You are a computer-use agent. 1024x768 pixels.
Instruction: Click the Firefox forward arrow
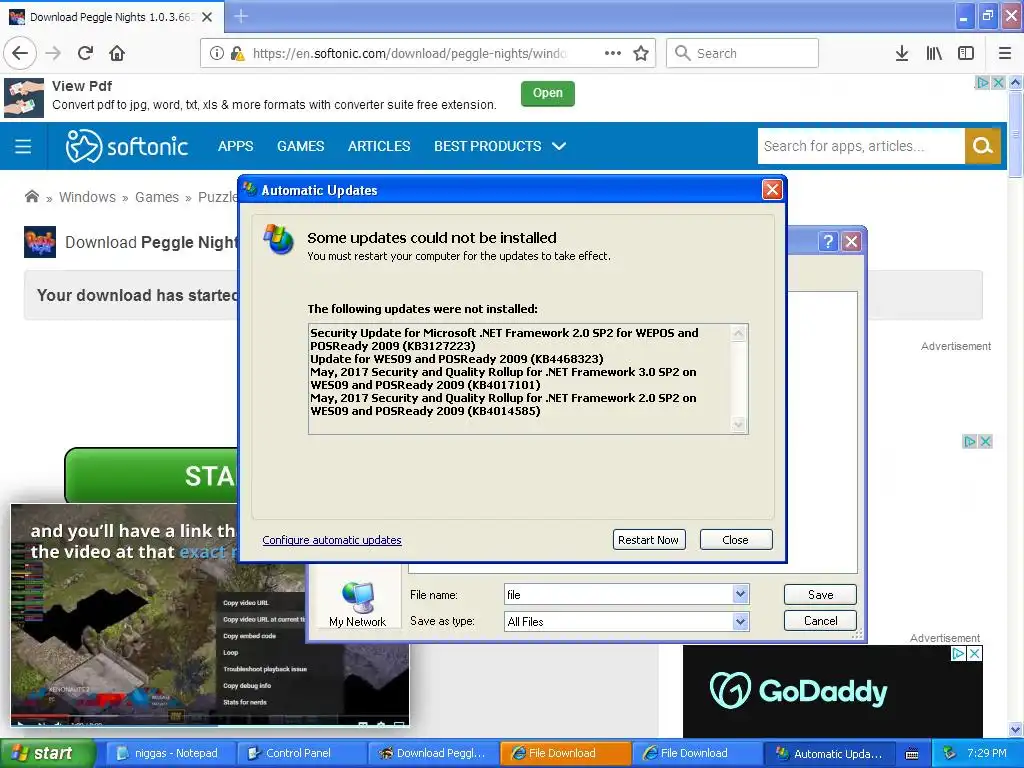53,53
